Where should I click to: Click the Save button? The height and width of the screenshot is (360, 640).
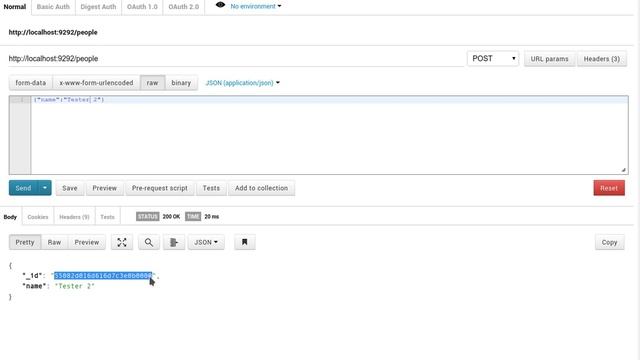tap(70, 188)
